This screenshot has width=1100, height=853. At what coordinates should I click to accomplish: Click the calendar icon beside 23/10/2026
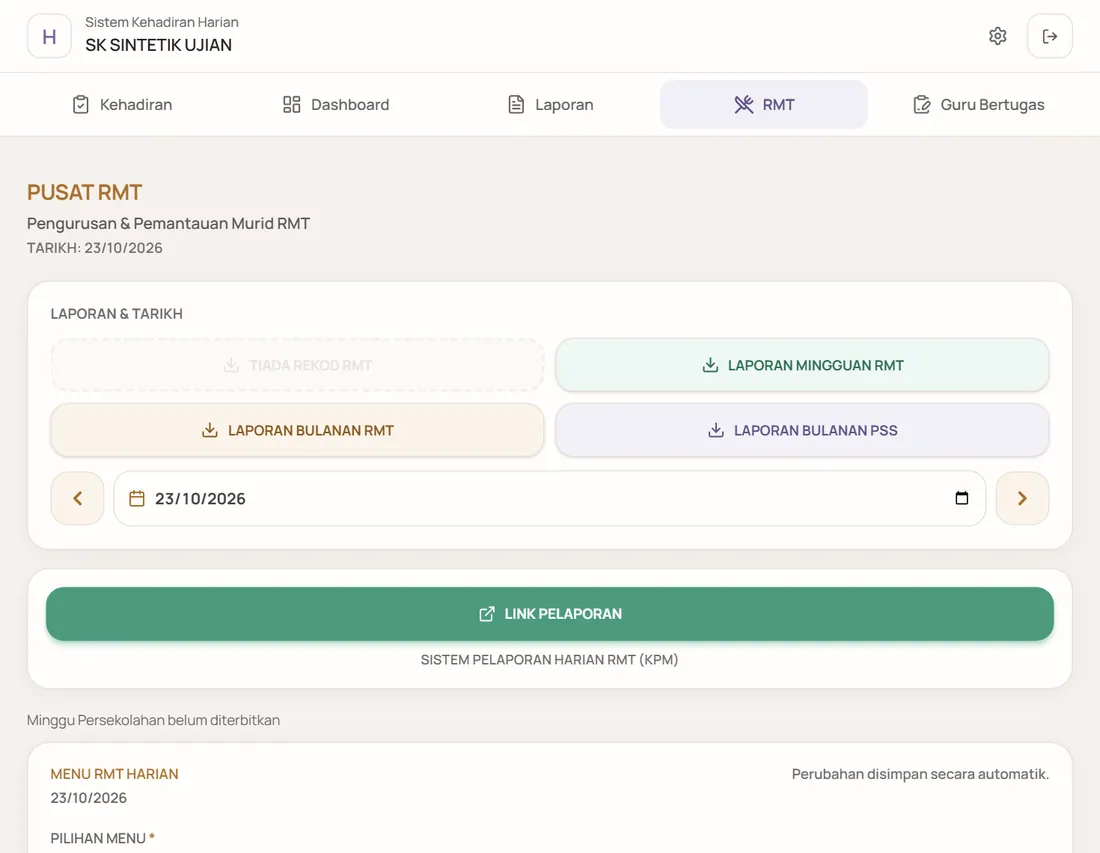pos(137,498)
